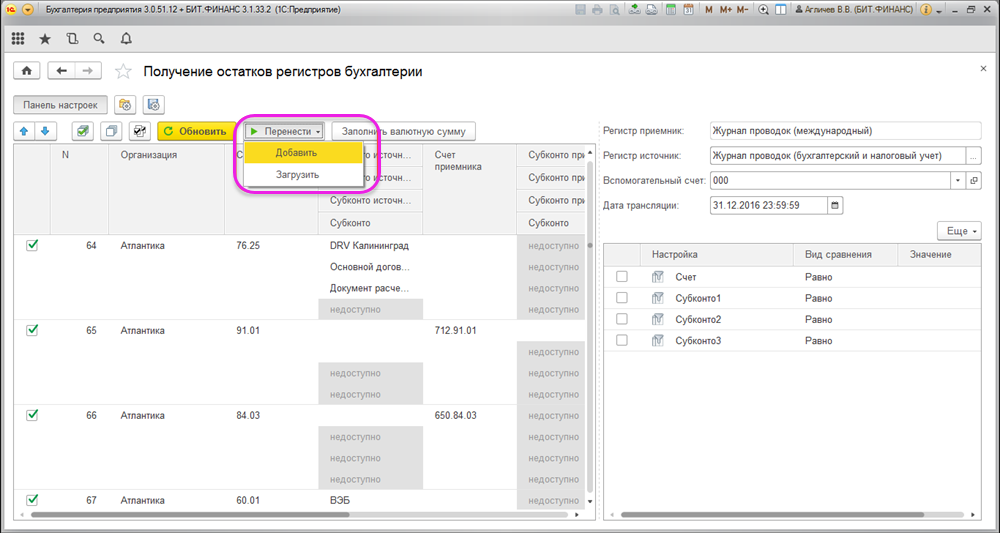Viewport: 1000px width, 533px height.
Task: Open the notifications bell icon
Action: (126, 39)
